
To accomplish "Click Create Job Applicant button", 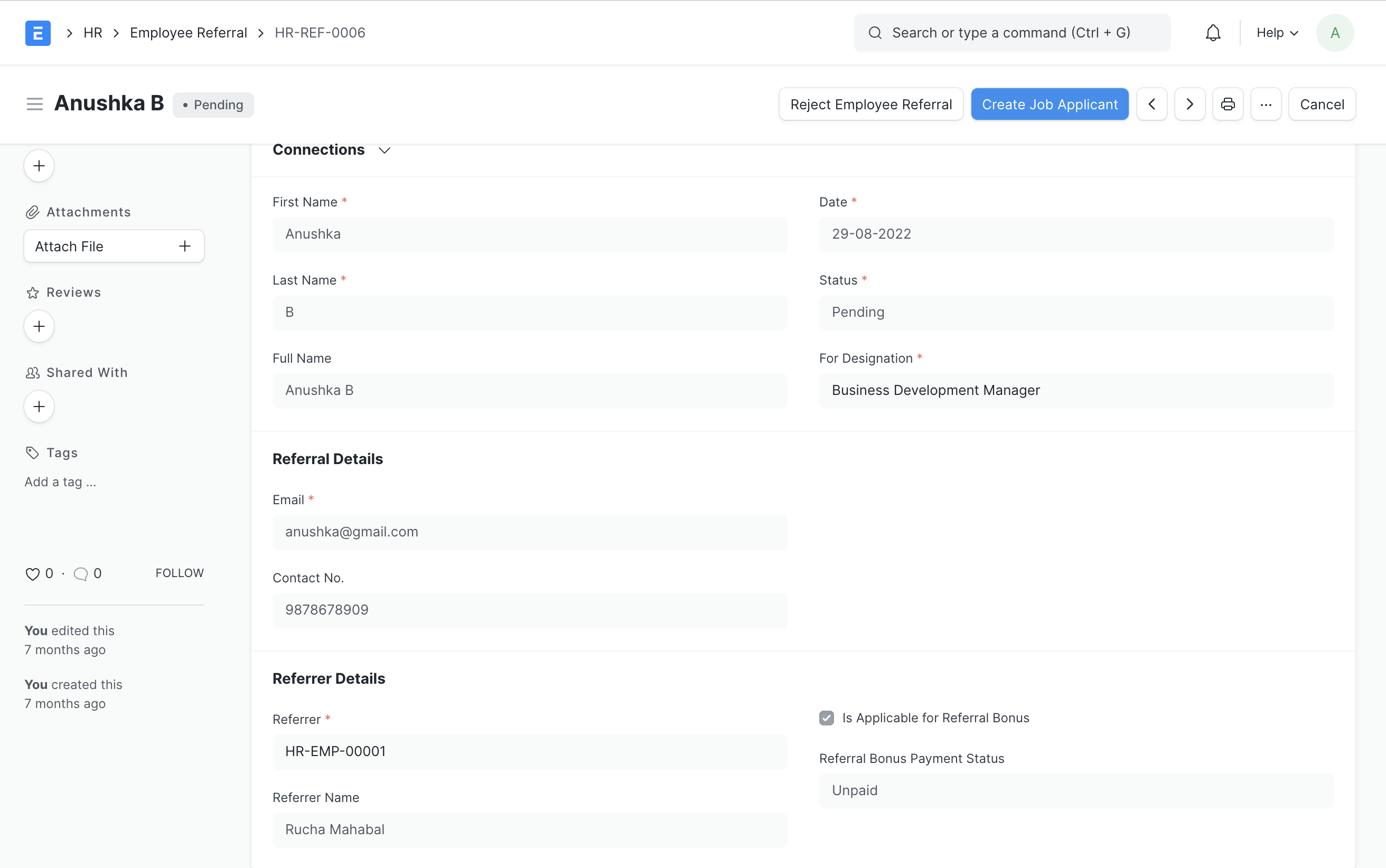I will tap(1048, 104).
